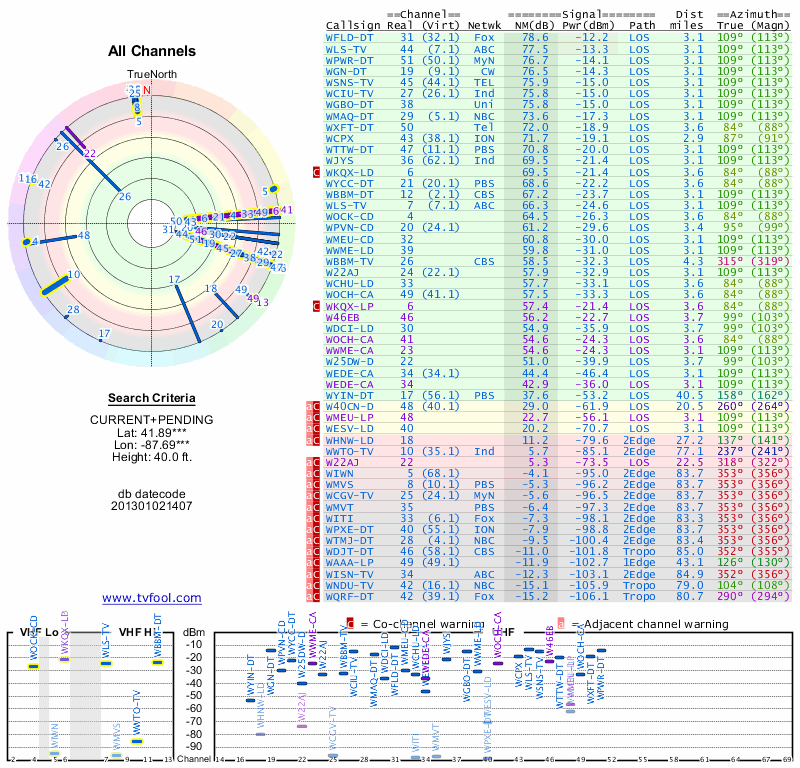Click the WCPX callsign
The image size is (800, 768).
[339, 138]
